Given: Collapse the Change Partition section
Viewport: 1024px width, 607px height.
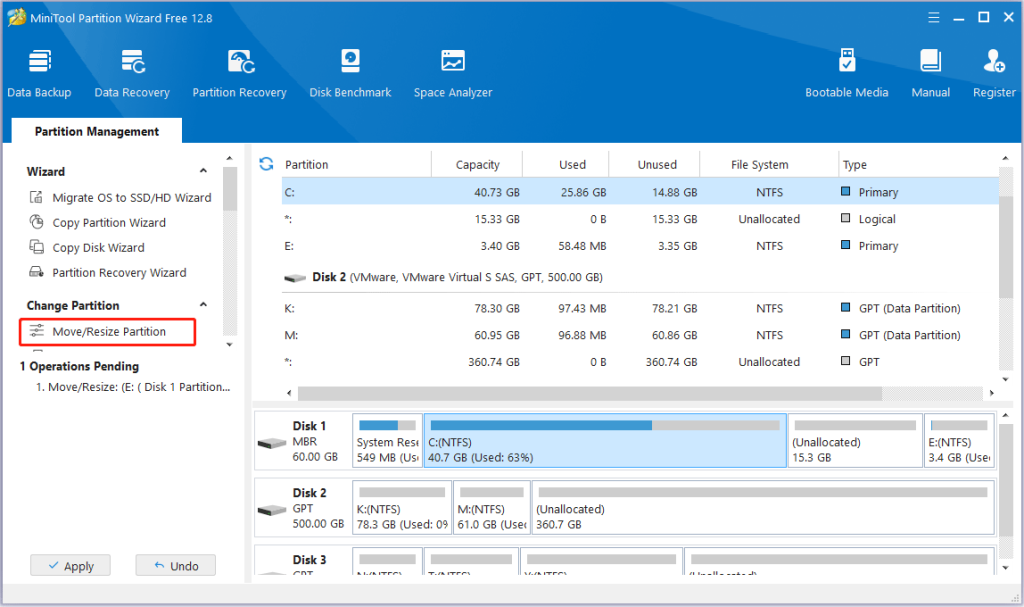Looking at the screenshot, I should pyautogui.click(x=204, y=305).
